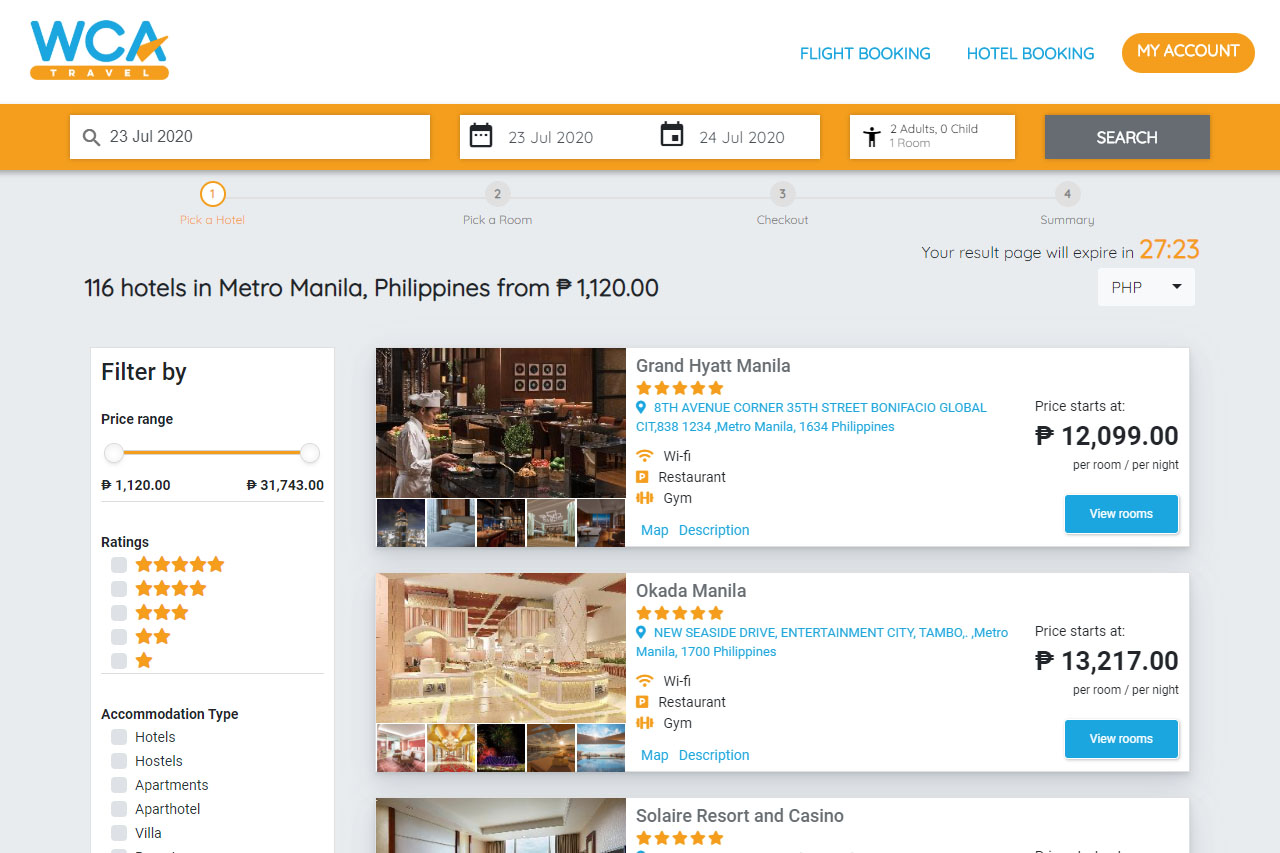1280x853 pixels.
Task: Click the search magnifier icon in destination field
Action: [x=91, y=137]
